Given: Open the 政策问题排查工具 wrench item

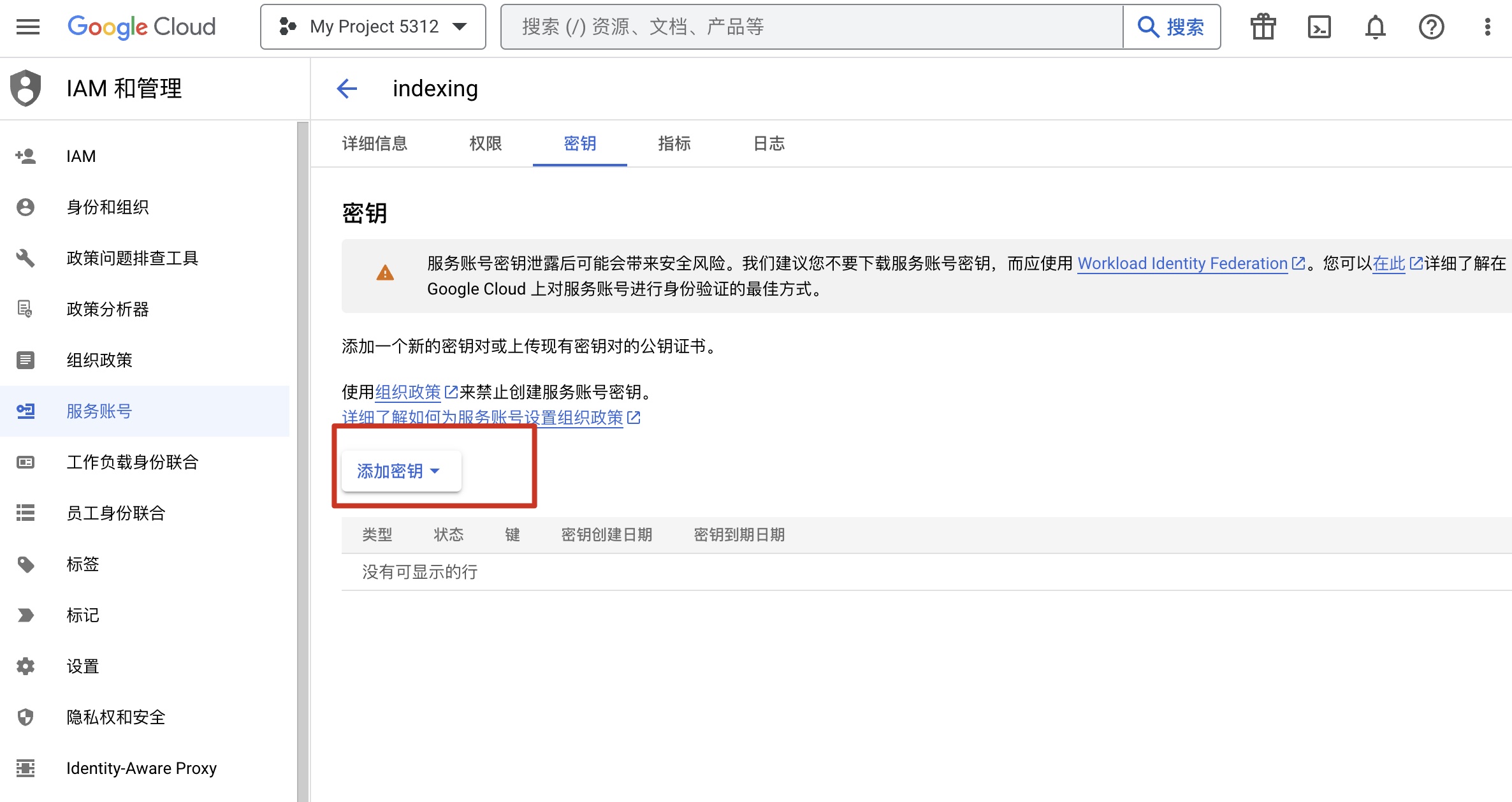Looking at the screenshot, I should (132, 258).
